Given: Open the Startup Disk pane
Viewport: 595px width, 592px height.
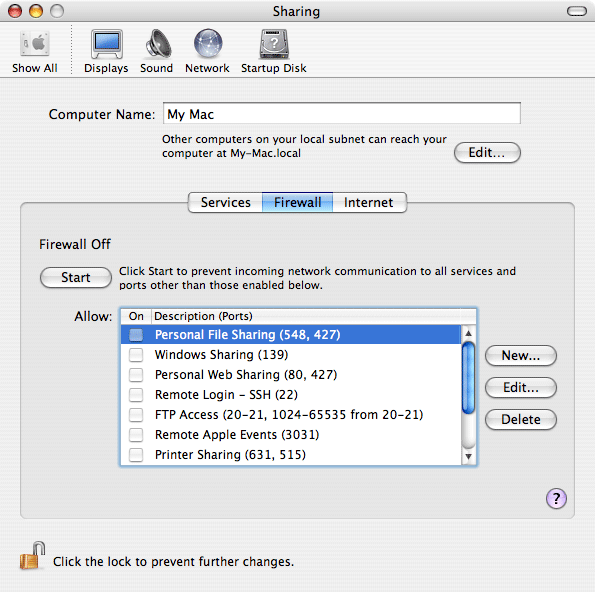Looking at the screenshot, I should [x=274, y=52].
